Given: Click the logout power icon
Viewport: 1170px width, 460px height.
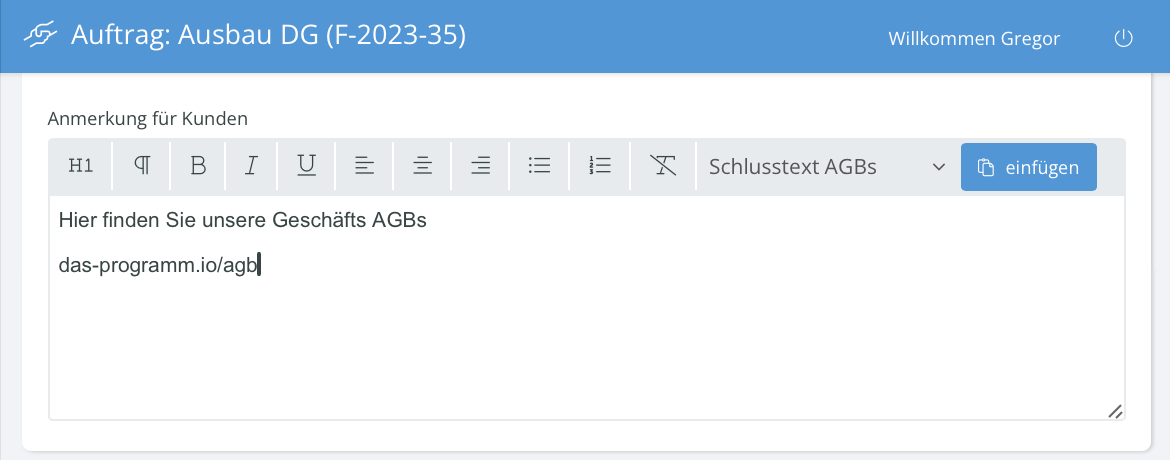Looking at the screenshot, I should [x=1123, y=38].
